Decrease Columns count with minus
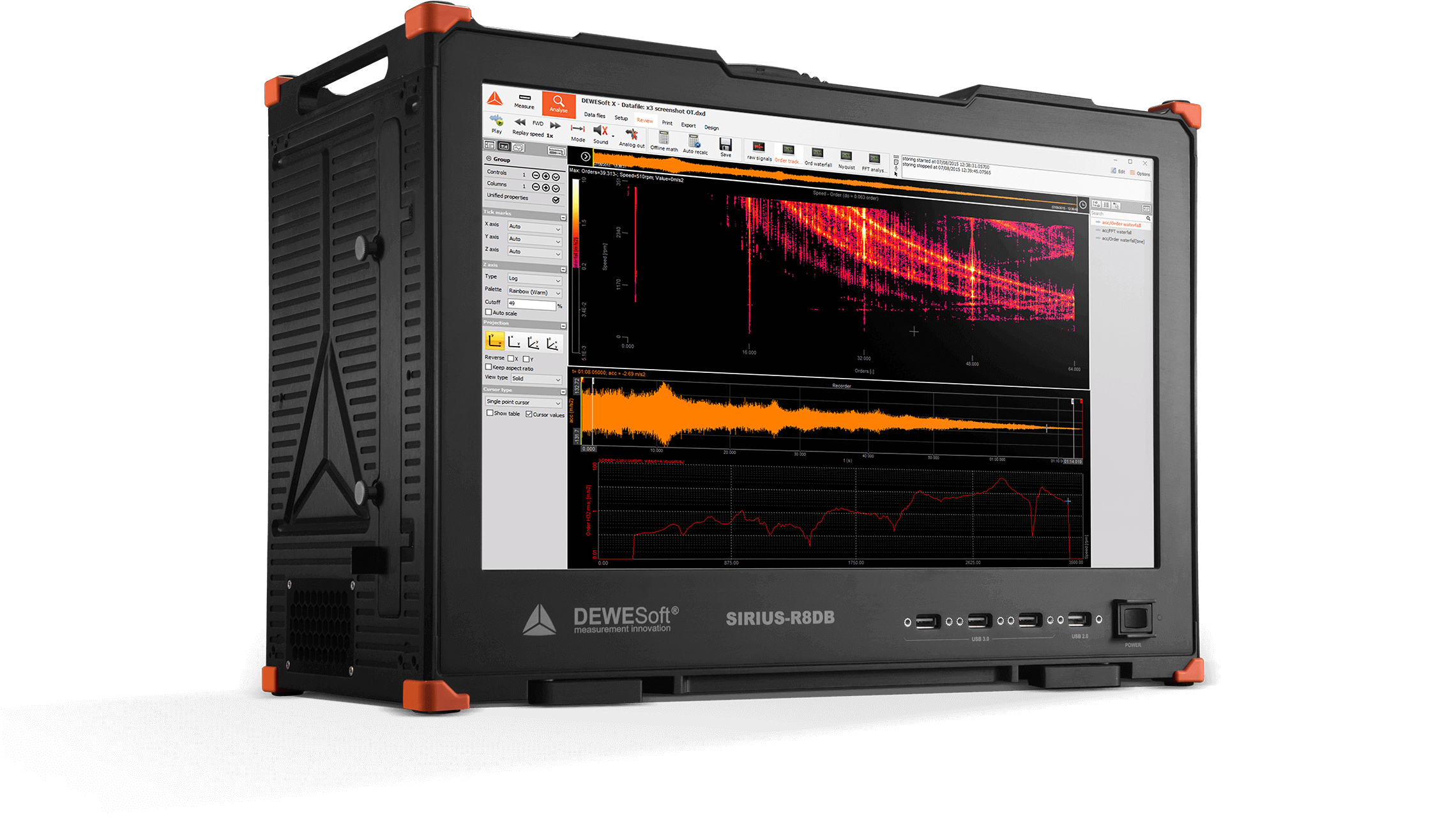The width and height of the screenshot is (1456, 832). (x=536, y=186)
